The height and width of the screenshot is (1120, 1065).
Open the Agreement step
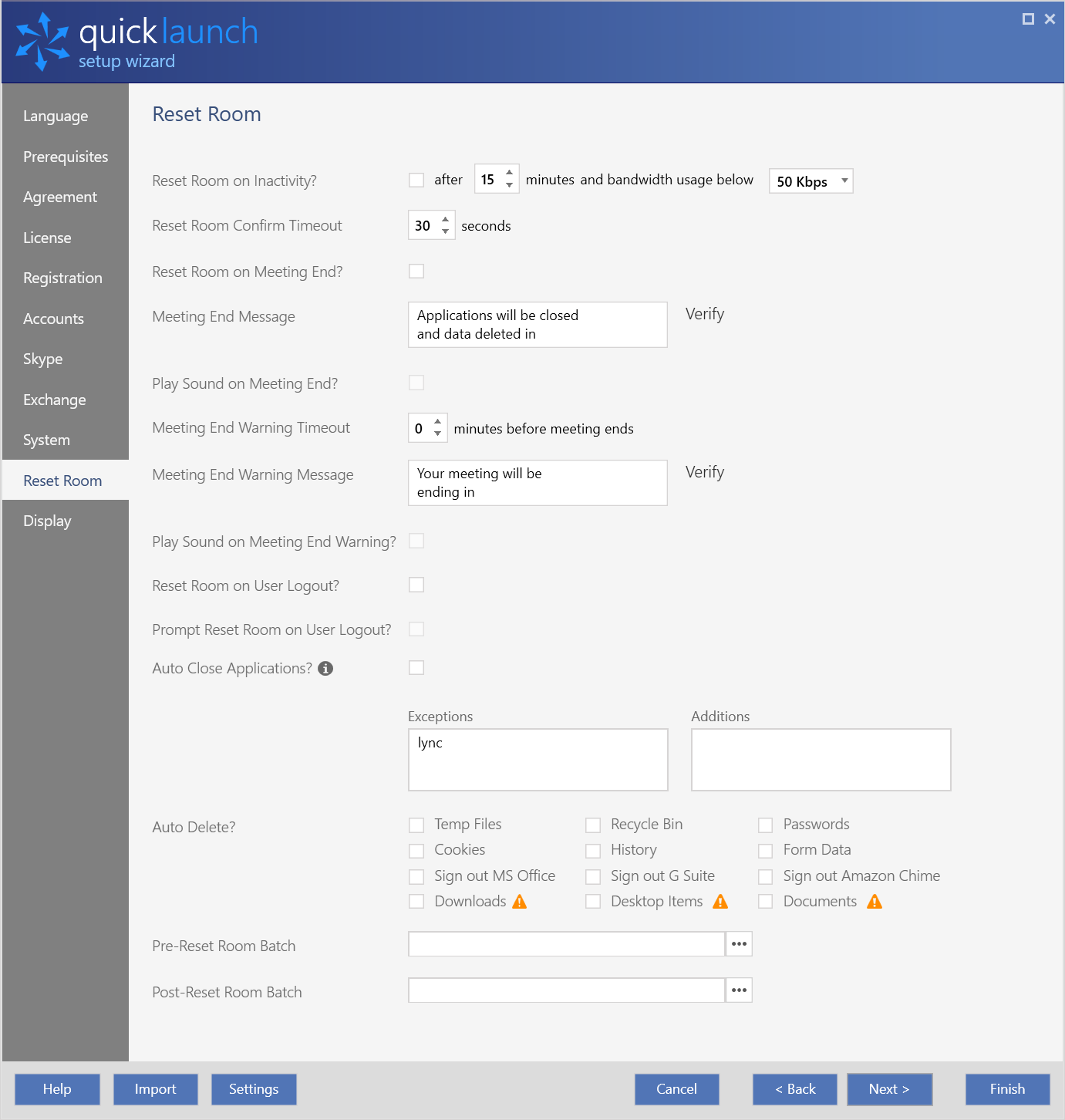point(66,197)
